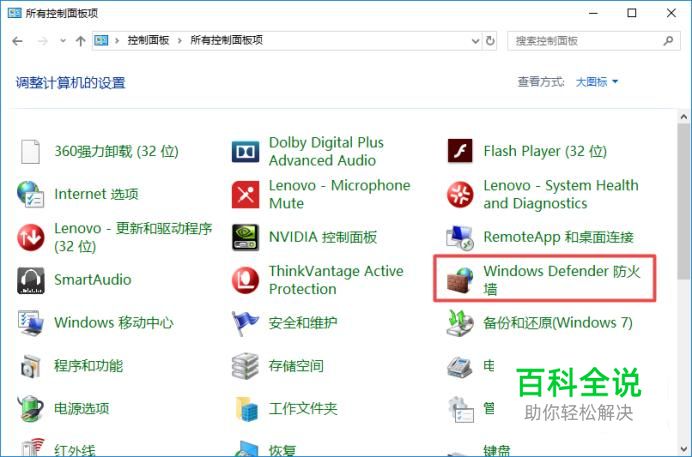Open the 安全和维护 link
The width and height of the screenshot is (692, 457).
click(x=303, y=322)
